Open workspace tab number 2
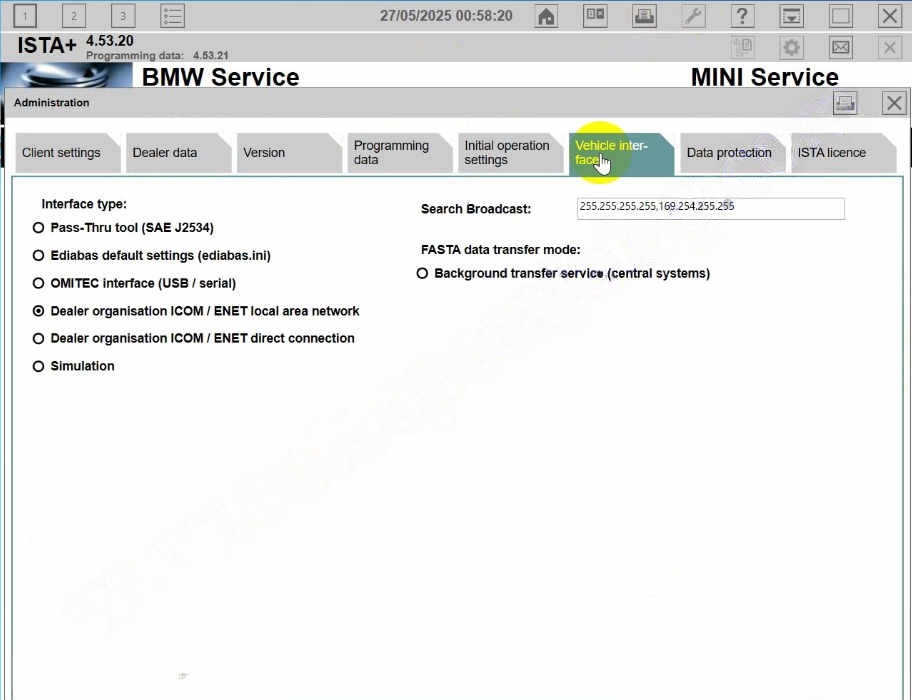Viewport: 912px width, 700px height. tap(73, 16)
